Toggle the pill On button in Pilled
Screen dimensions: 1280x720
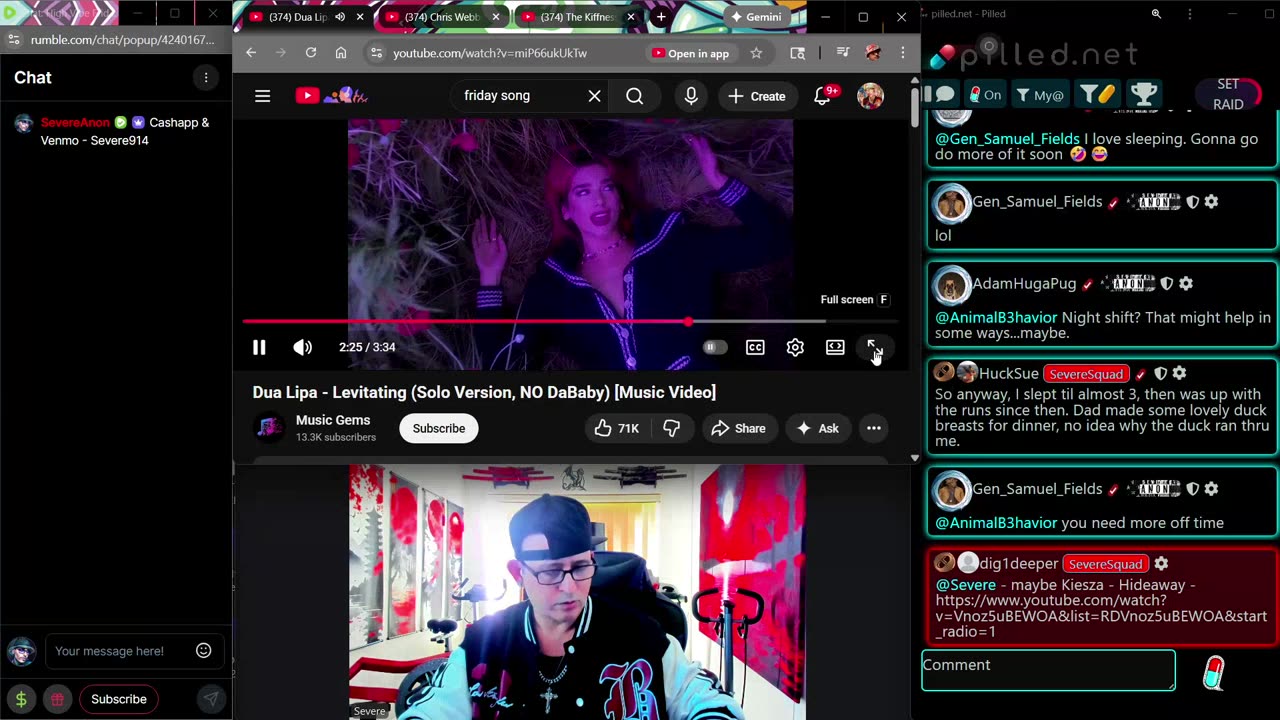(x=985, y=95)
